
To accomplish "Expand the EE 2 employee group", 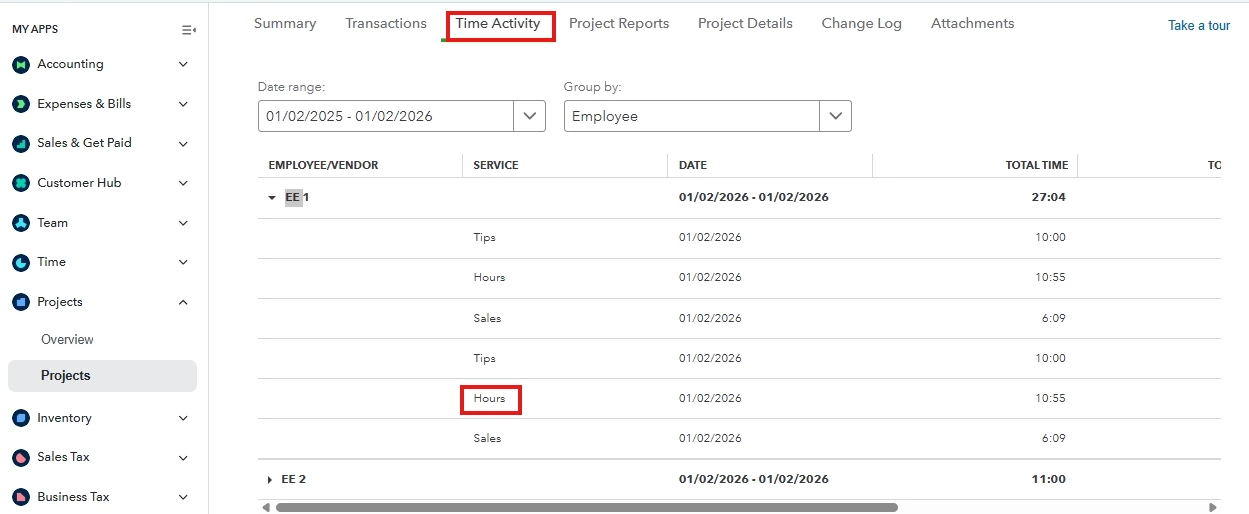I will [x=270, y=480].
